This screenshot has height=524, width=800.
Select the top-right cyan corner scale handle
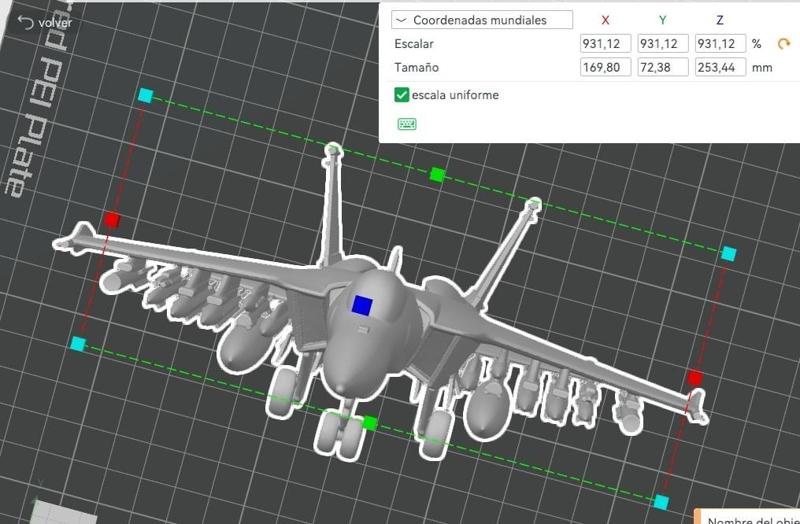tap(729, 254)
